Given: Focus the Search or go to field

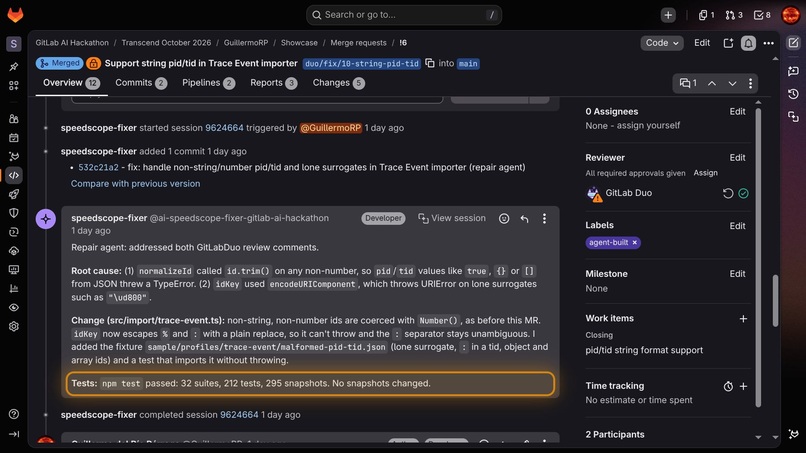Looking at the screenshot, I should [404, 15].
